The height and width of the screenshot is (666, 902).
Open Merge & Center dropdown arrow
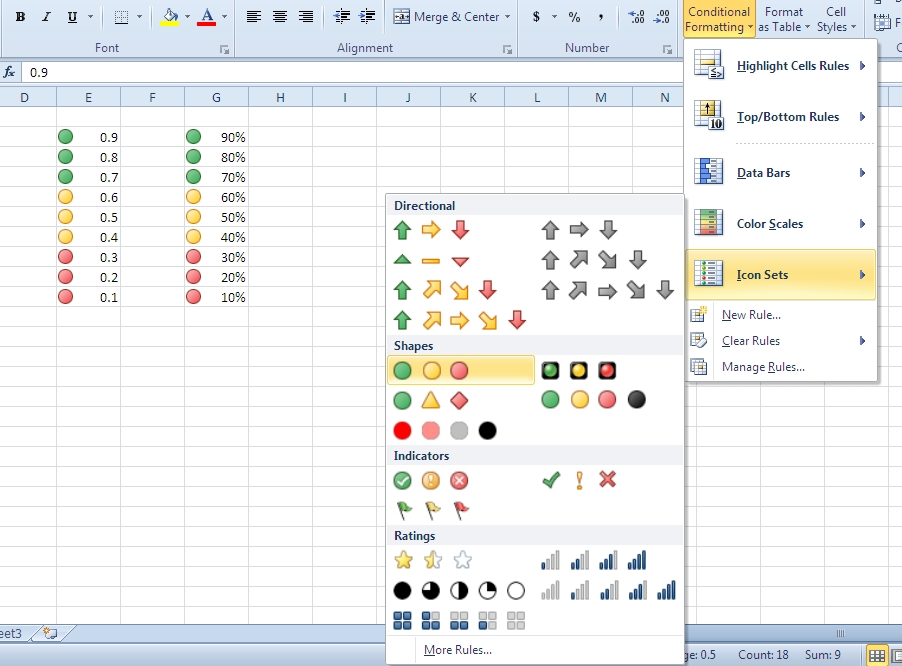507,17
